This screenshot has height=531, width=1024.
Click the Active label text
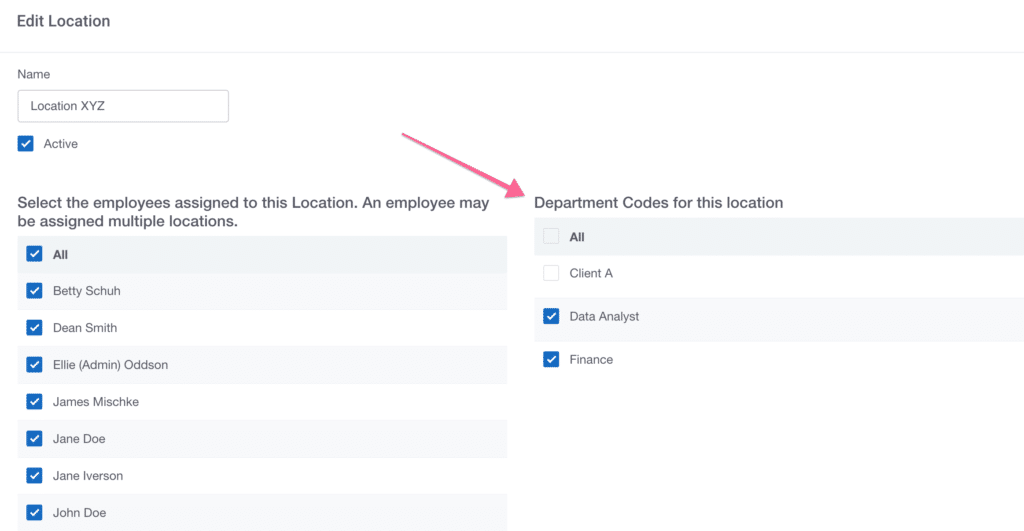(x=61, y=144)
